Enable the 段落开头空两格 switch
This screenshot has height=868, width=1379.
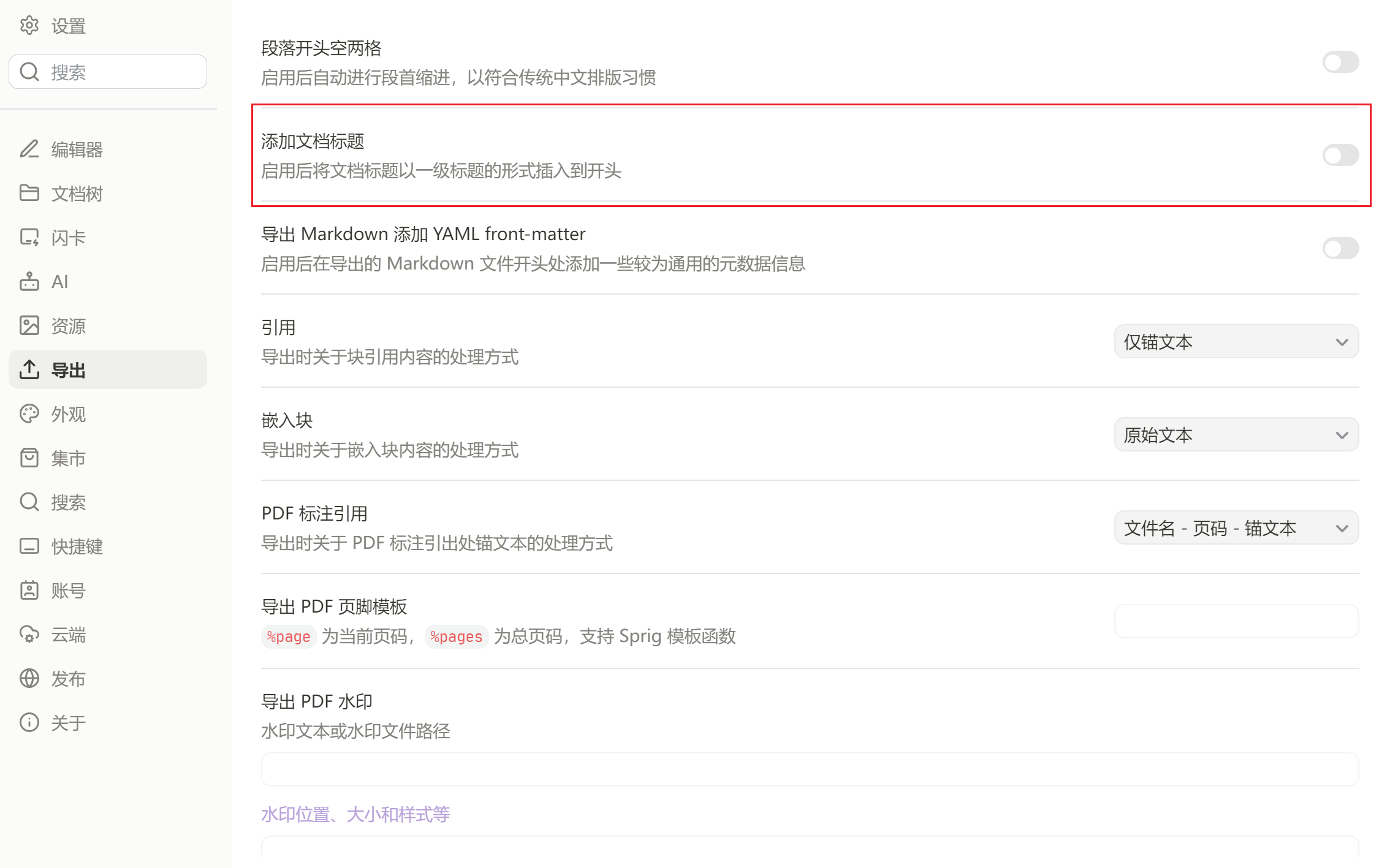[1340, 62]
